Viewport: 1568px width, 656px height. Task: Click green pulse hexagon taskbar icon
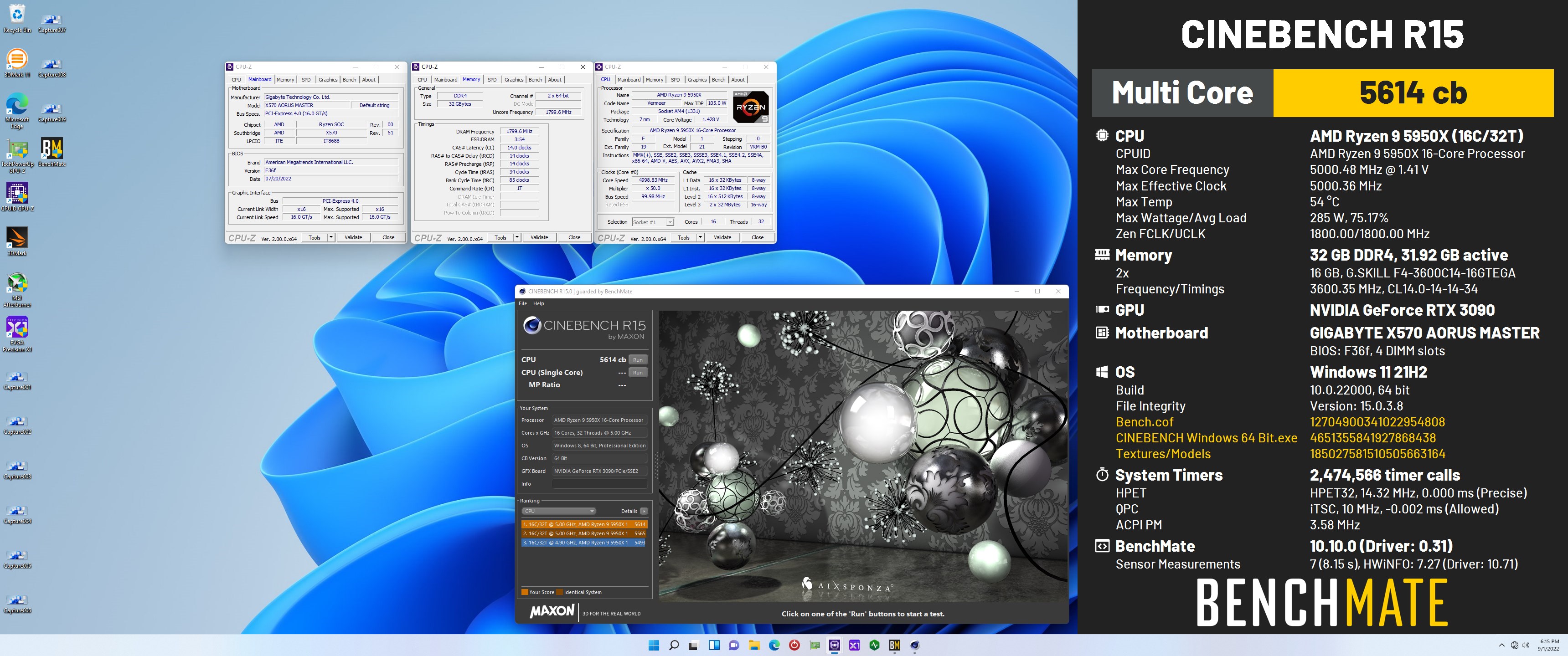(x=874, y=645)
